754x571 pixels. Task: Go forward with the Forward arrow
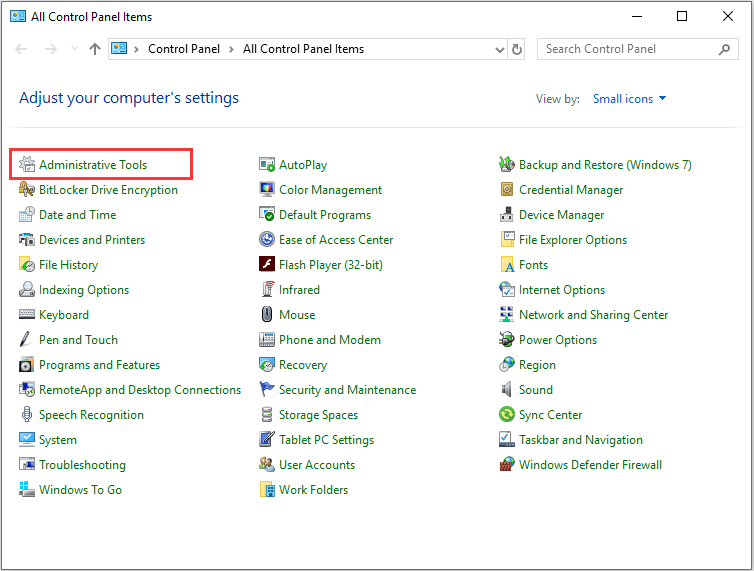coord(51,49)
